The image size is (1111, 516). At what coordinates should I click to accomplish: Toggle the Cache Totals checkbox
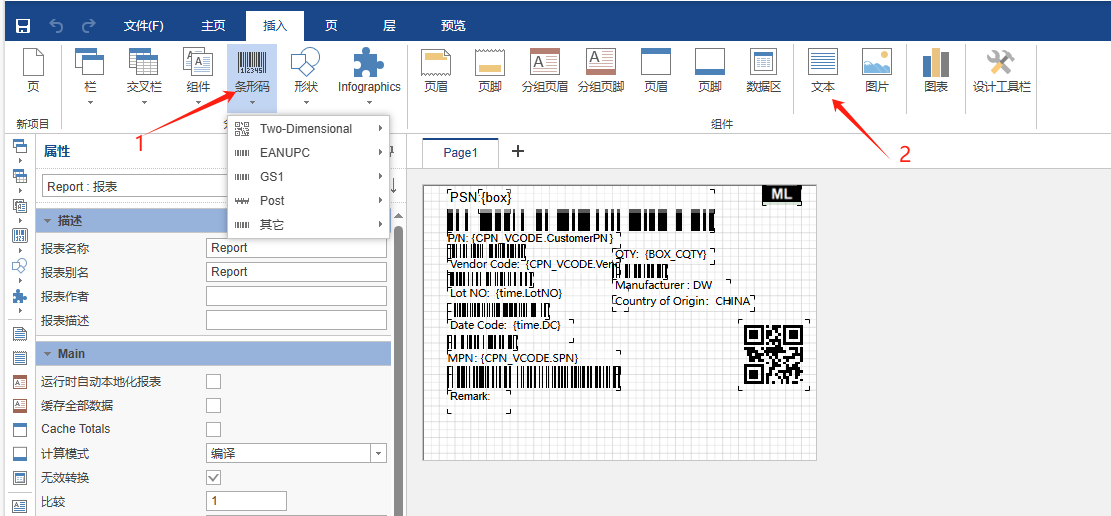click(x=213, y=429)
